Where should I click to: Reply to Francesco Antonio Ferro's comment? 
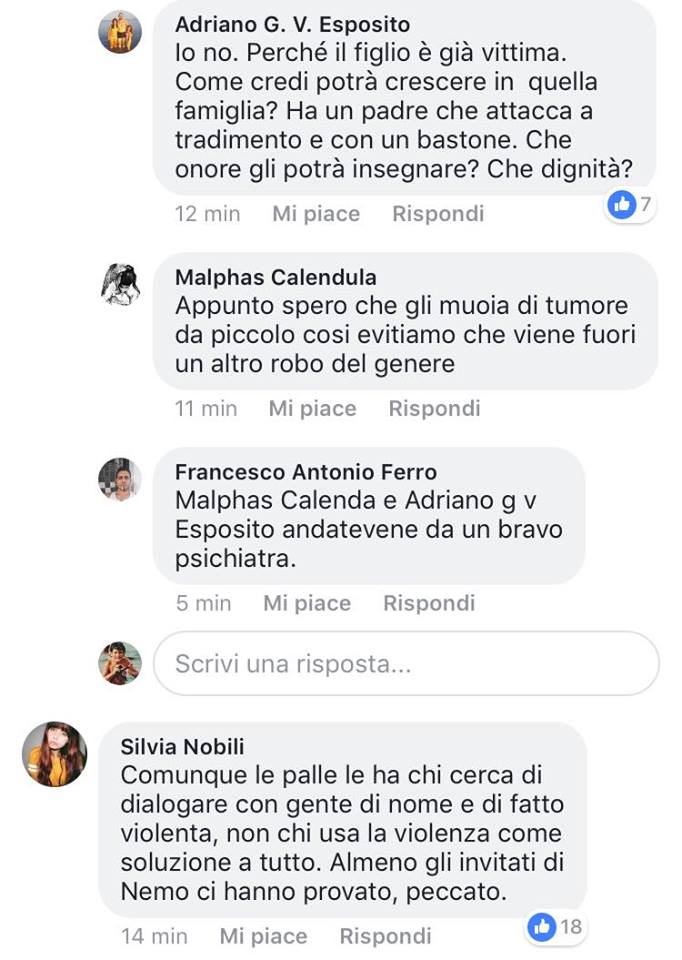point(429,603)
